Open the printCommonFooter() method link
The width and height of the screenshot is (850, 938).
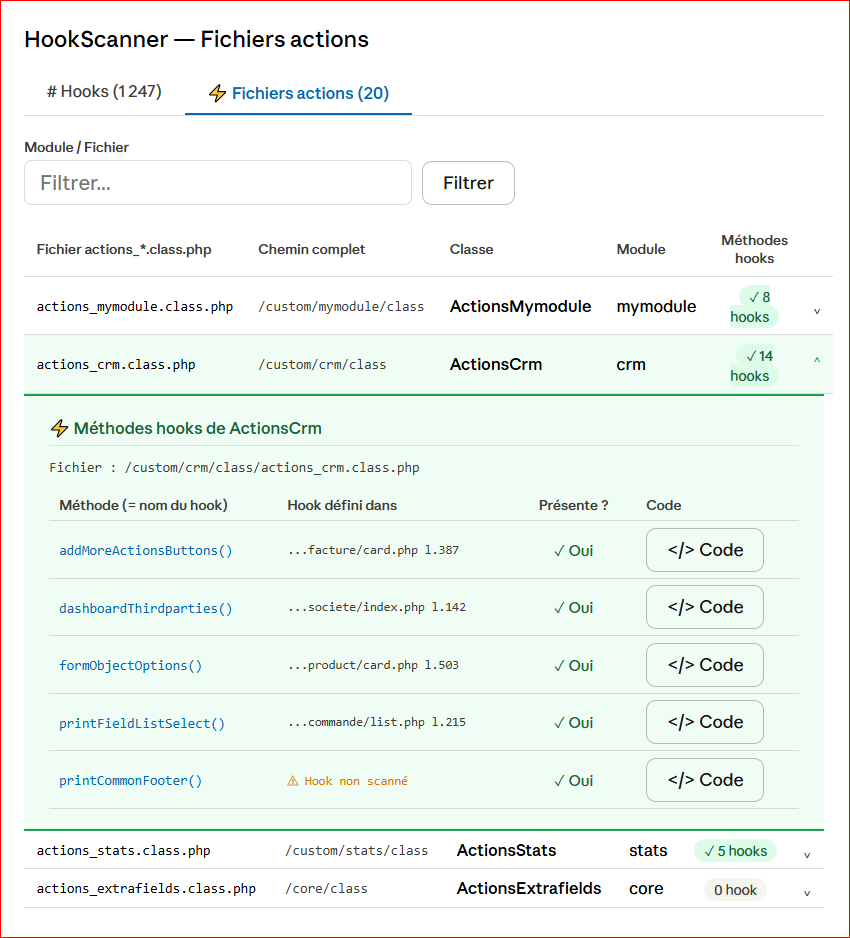131,781
